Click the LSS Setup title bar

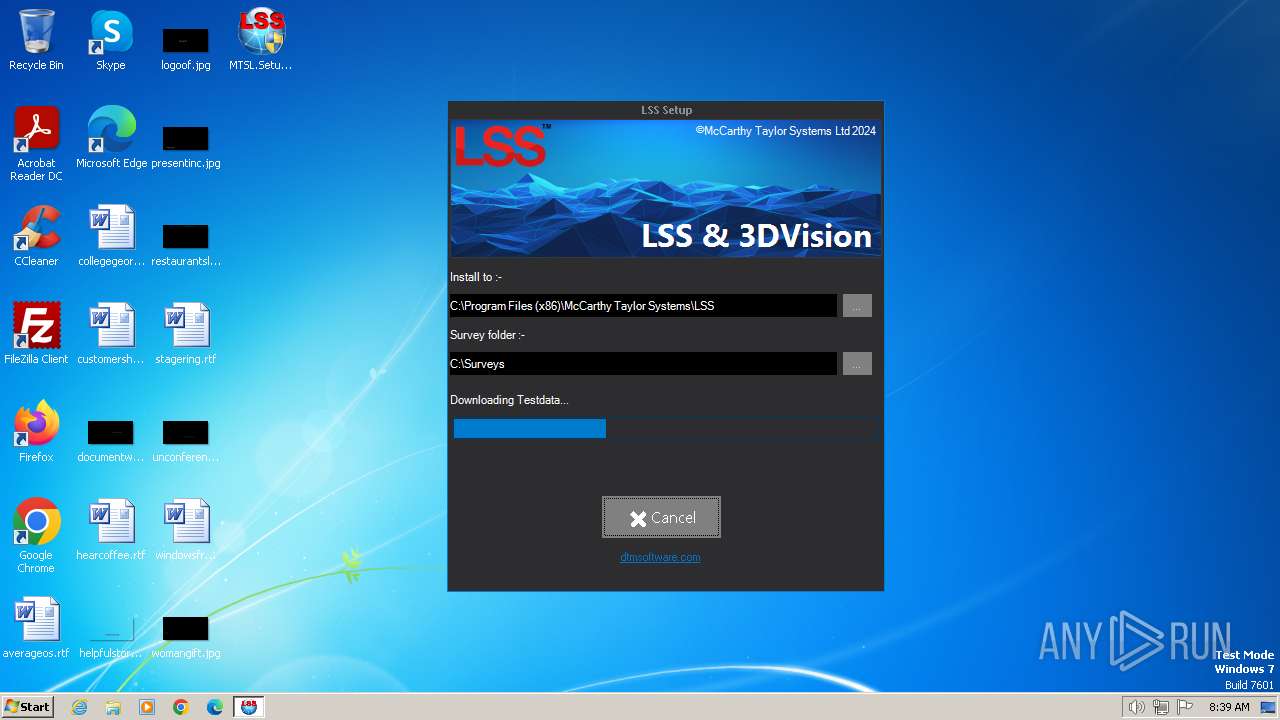tap(666, 110)
